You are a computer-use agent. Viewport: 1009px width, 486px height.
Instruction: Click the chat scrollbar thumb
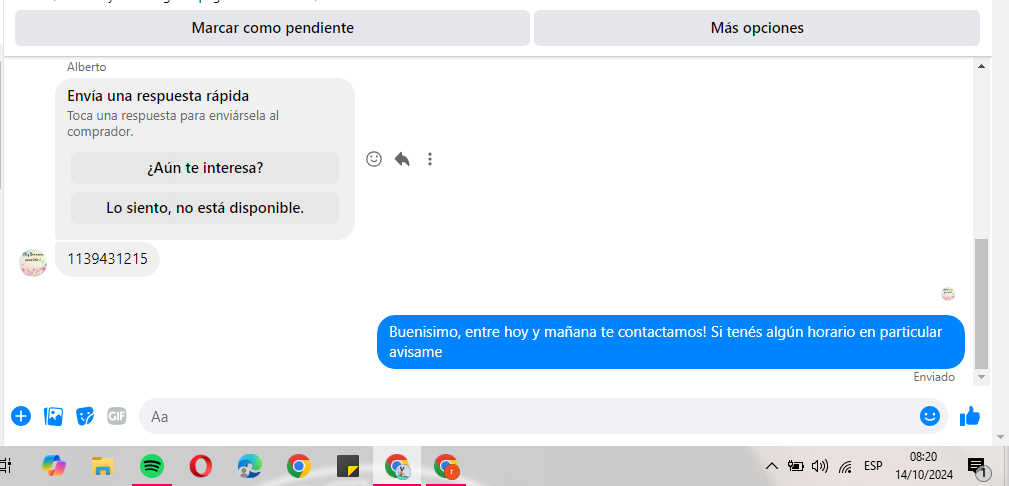click(981, 303)
